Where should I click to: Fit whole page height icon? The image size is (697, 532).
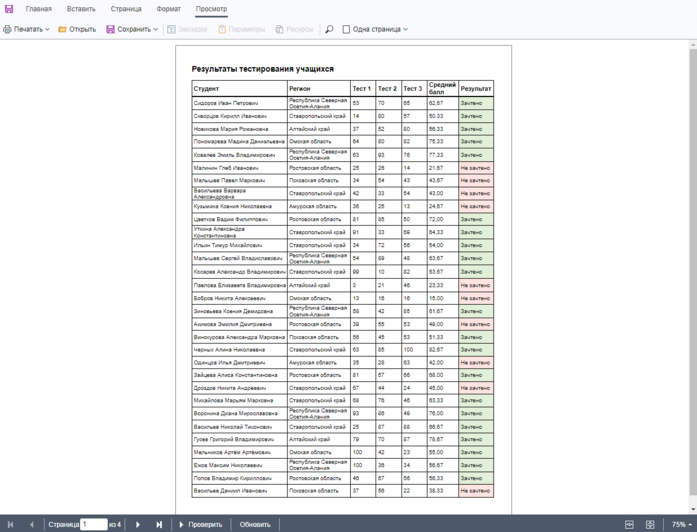[650, 524]
